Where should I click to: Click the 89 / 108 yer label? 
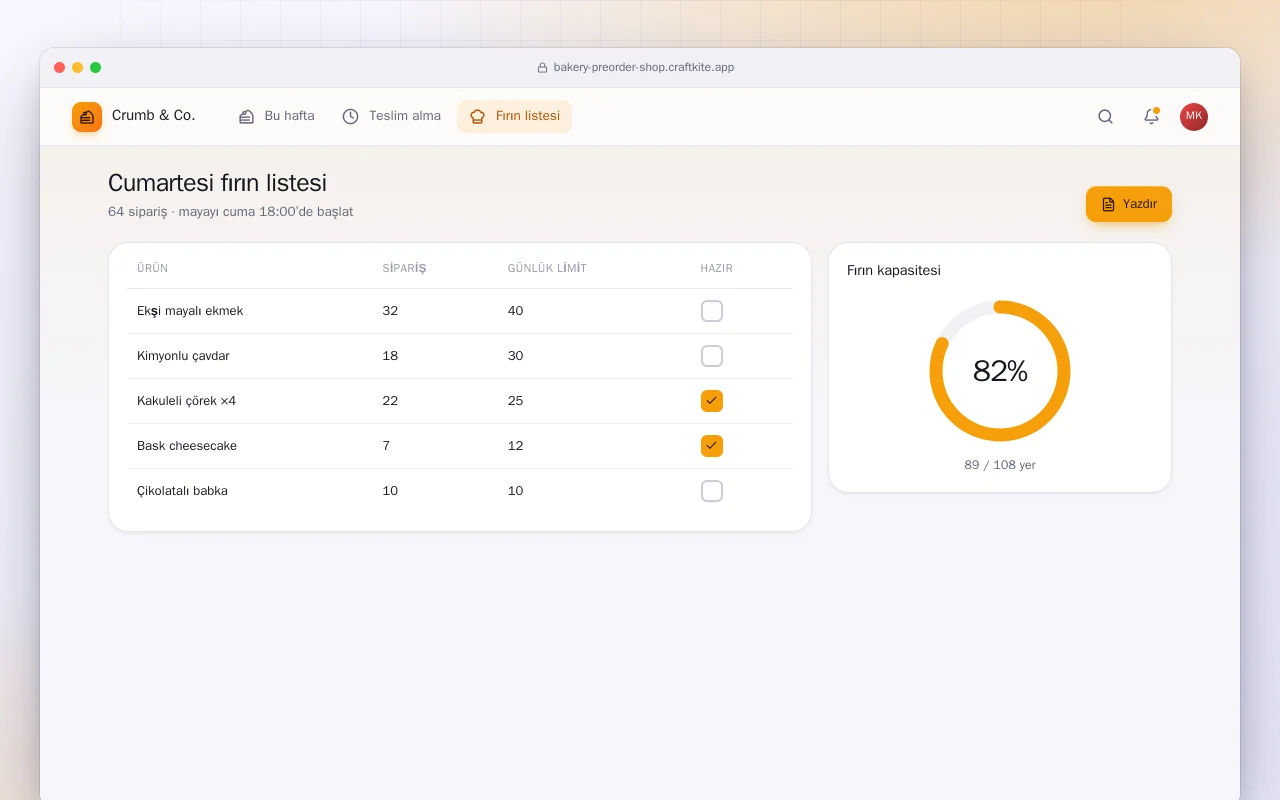(x=1000, y=465)
